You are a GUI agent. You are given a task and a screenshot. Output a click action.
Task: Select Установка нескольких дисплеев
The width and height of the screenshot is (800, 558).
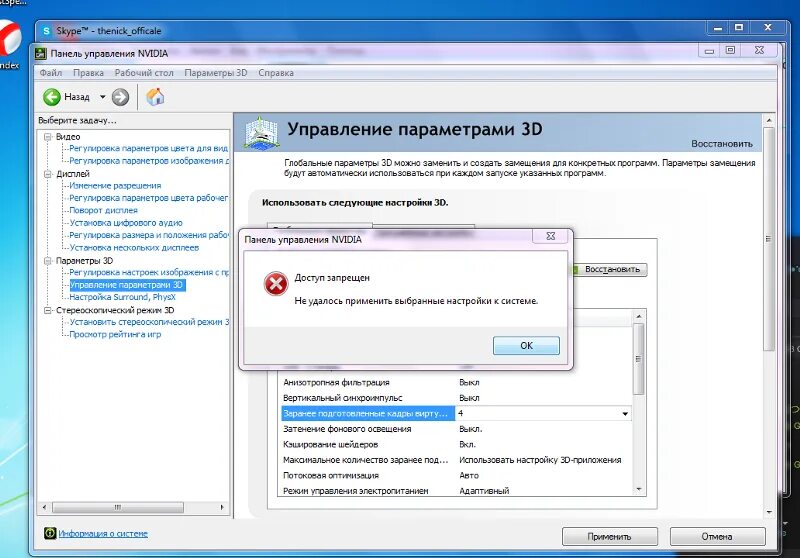134,248
